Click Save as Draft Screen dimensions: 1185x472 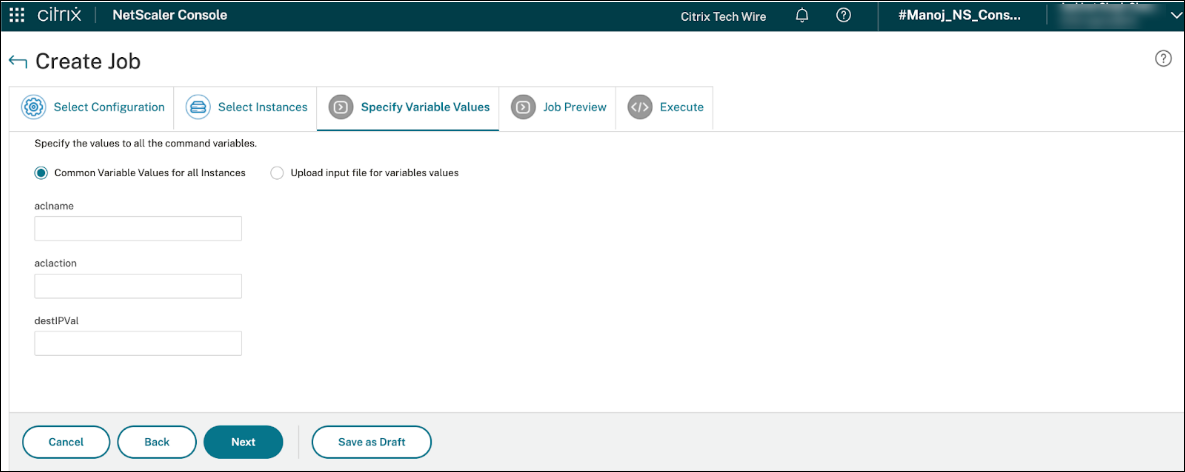[x=371, y=441]
